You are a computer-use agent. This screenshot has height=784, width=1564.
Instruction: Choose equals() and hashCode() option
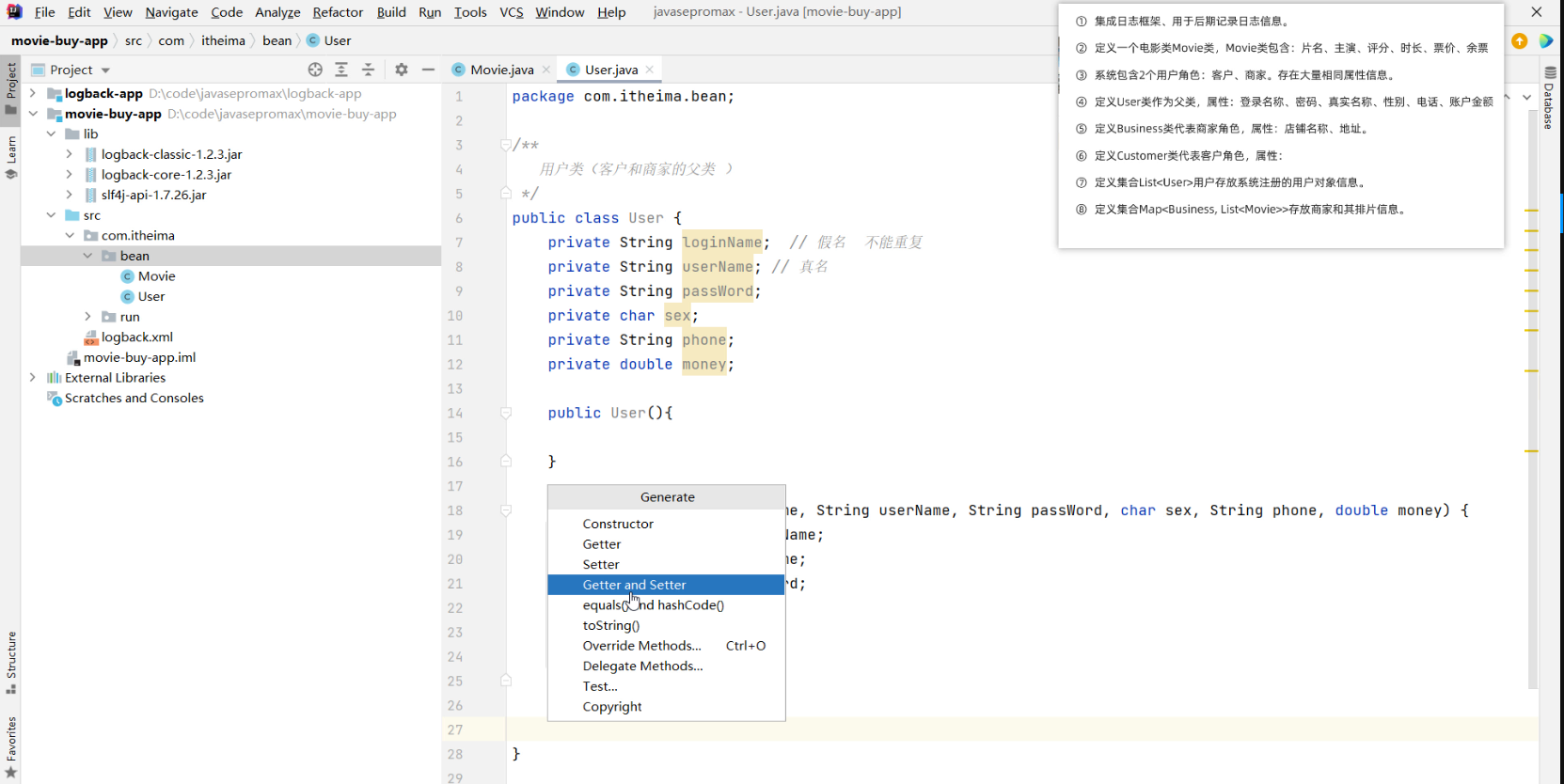666,605
